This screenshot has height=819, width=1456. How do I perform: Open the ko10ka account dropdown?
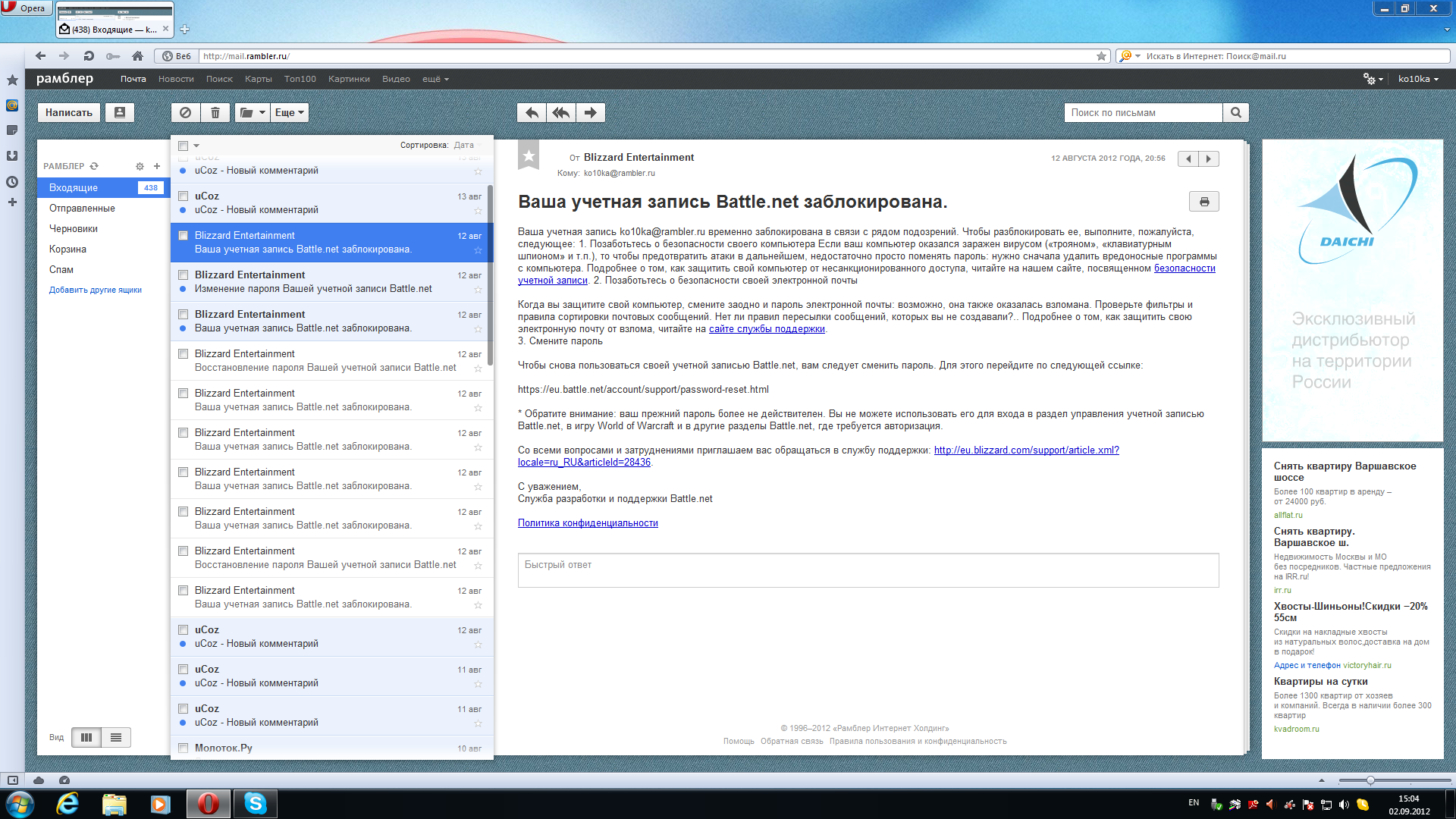1417,79
